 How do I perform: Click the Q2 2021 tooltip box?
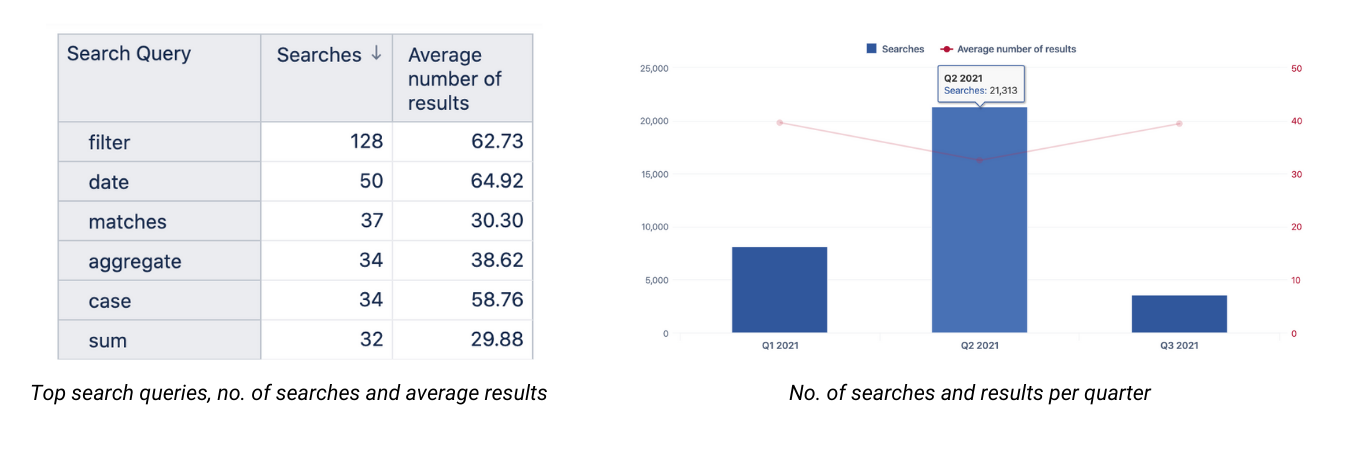pos(980,84)
